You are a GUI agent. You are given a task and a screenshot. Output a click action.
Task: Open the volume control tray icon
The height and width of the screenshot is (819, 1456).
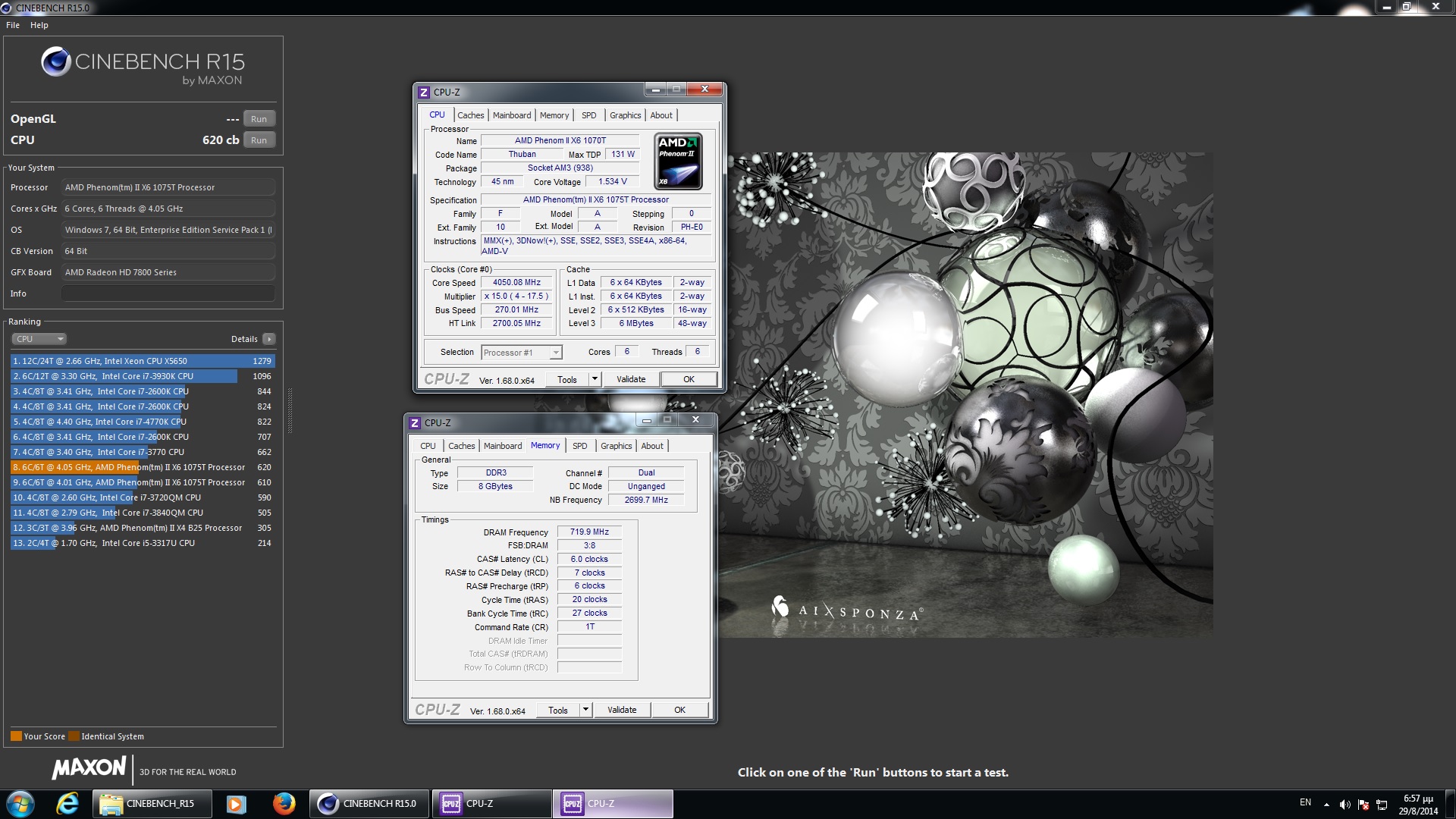pyautogui.click(x=1345, y=805)
